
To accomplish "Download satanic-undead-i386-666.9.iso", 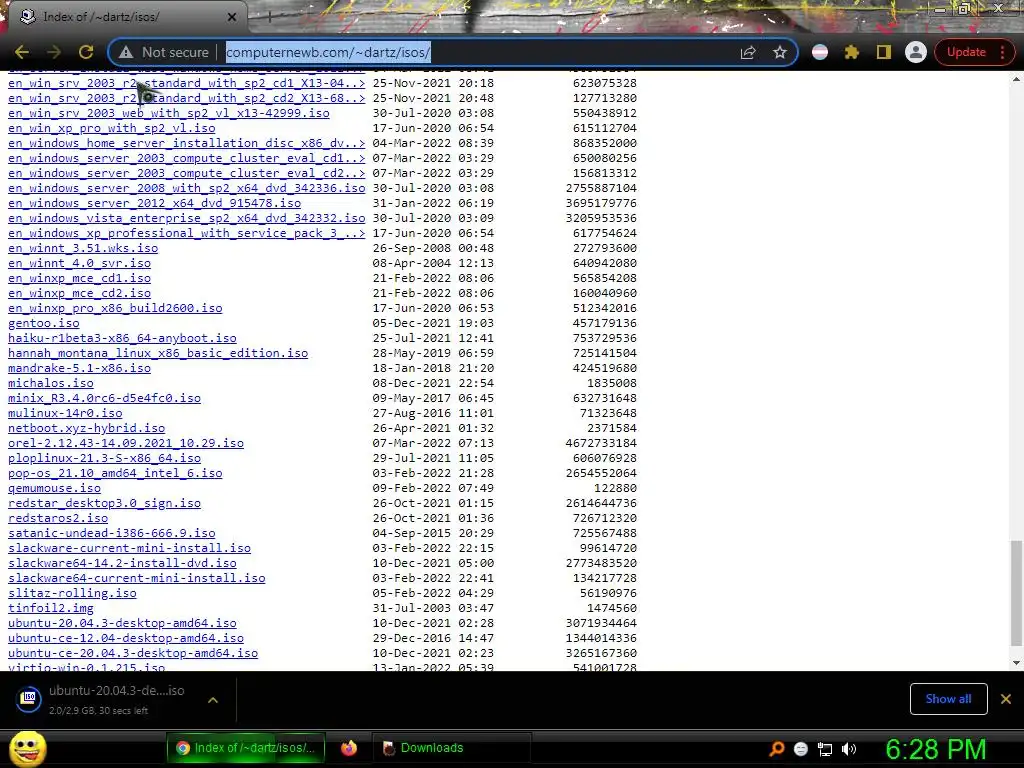I will coord(112,534).
